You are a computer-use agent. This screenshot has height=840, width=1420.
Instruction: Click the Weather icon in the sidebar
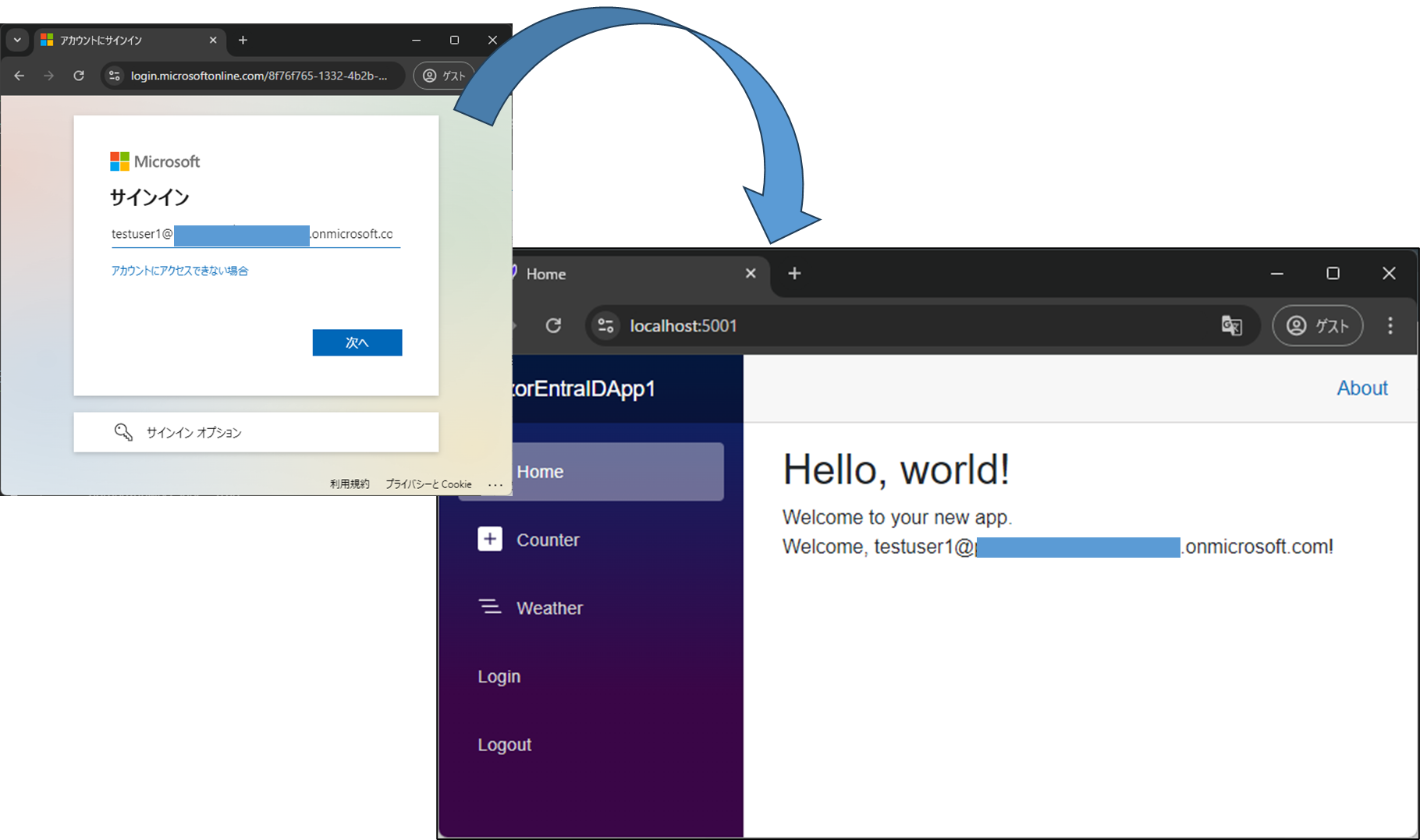[490, 608]
